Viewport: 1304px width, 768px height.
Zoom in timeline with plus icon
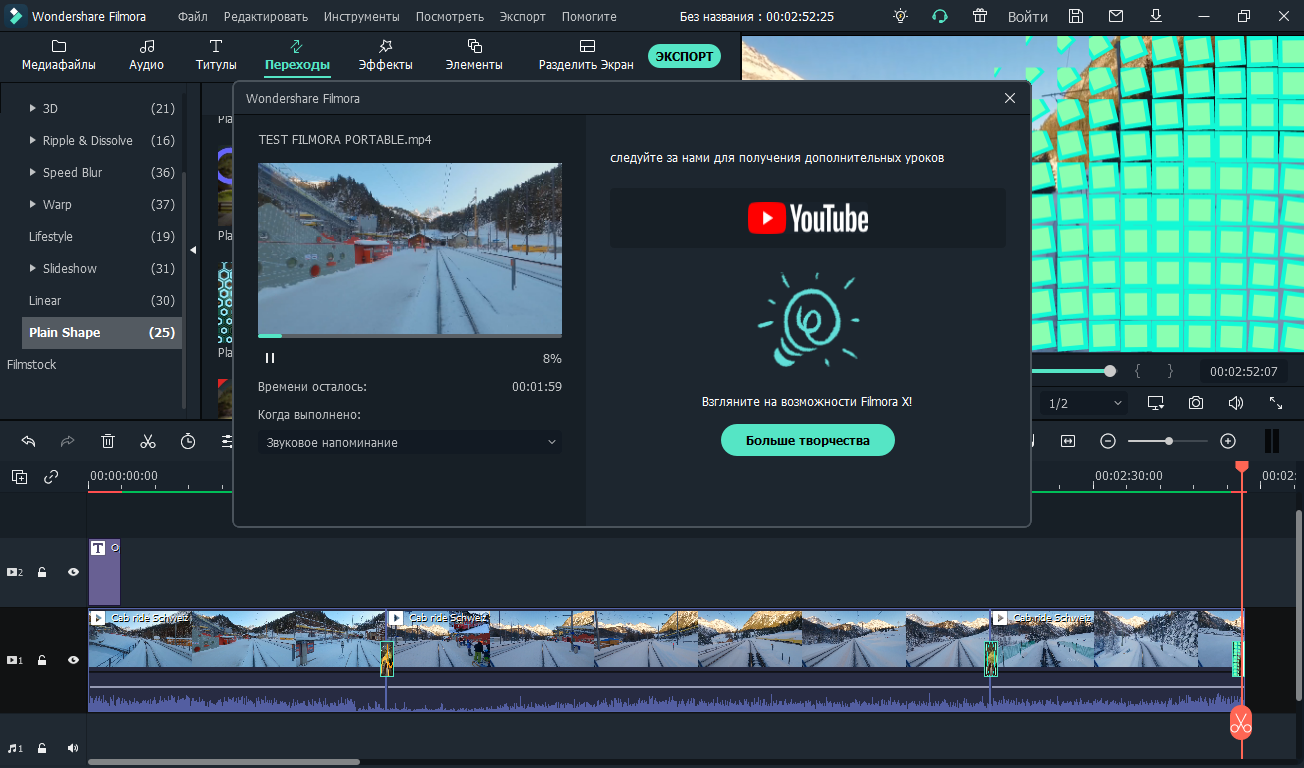pyautogui.click(x=1228, y=441)
